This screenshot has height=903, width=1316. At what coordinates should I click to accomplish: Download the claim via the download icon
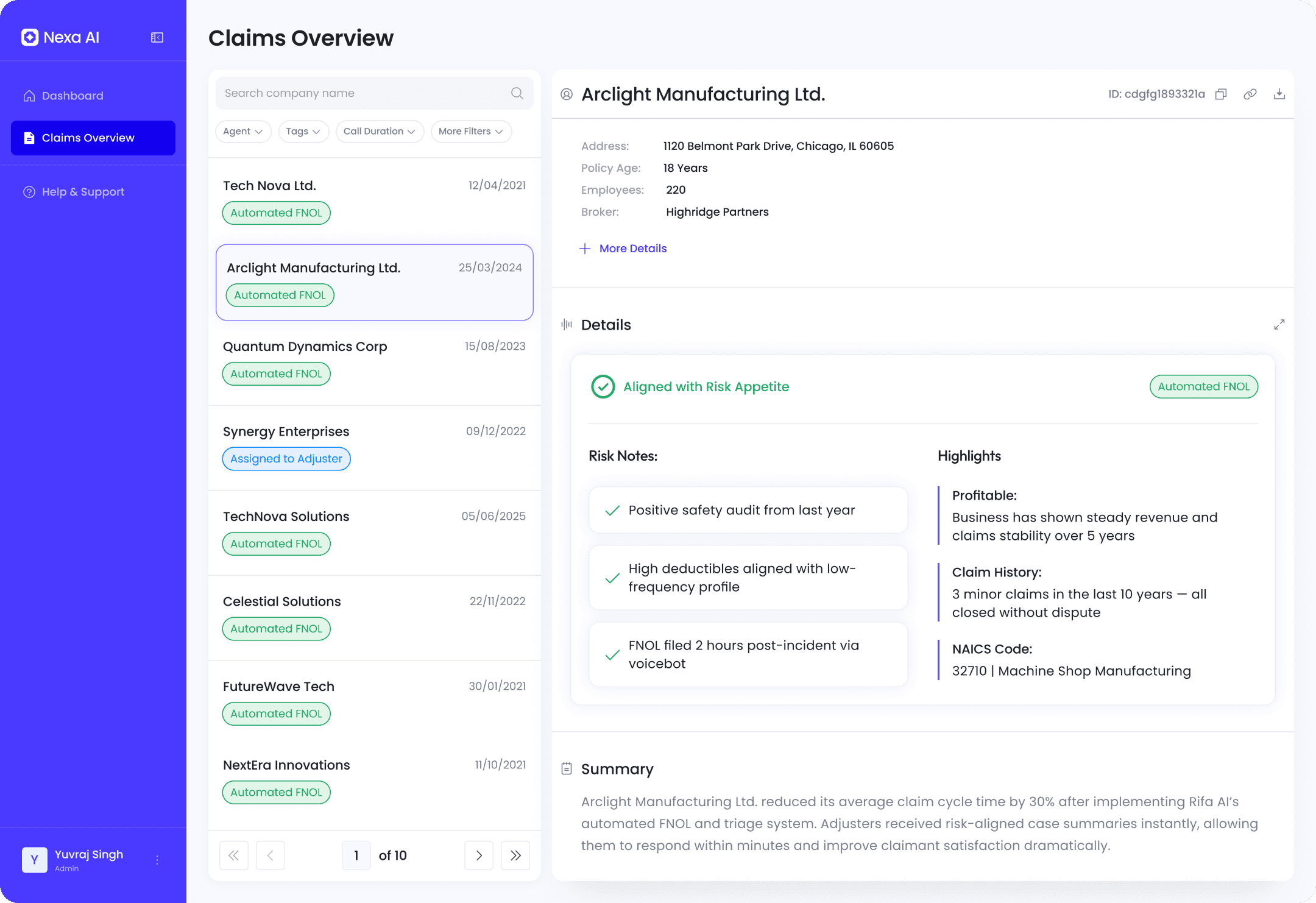(1279, 94)
